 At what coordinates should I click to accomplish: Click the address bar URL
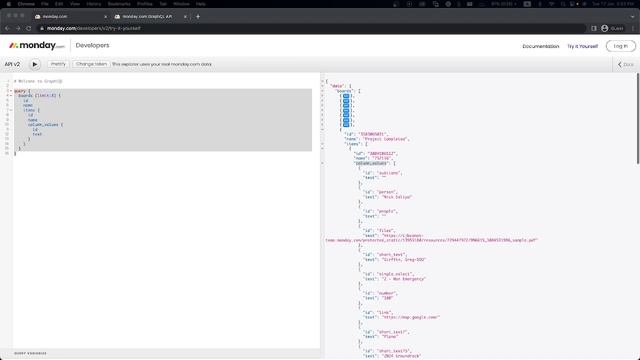click(x=94, y=28)
